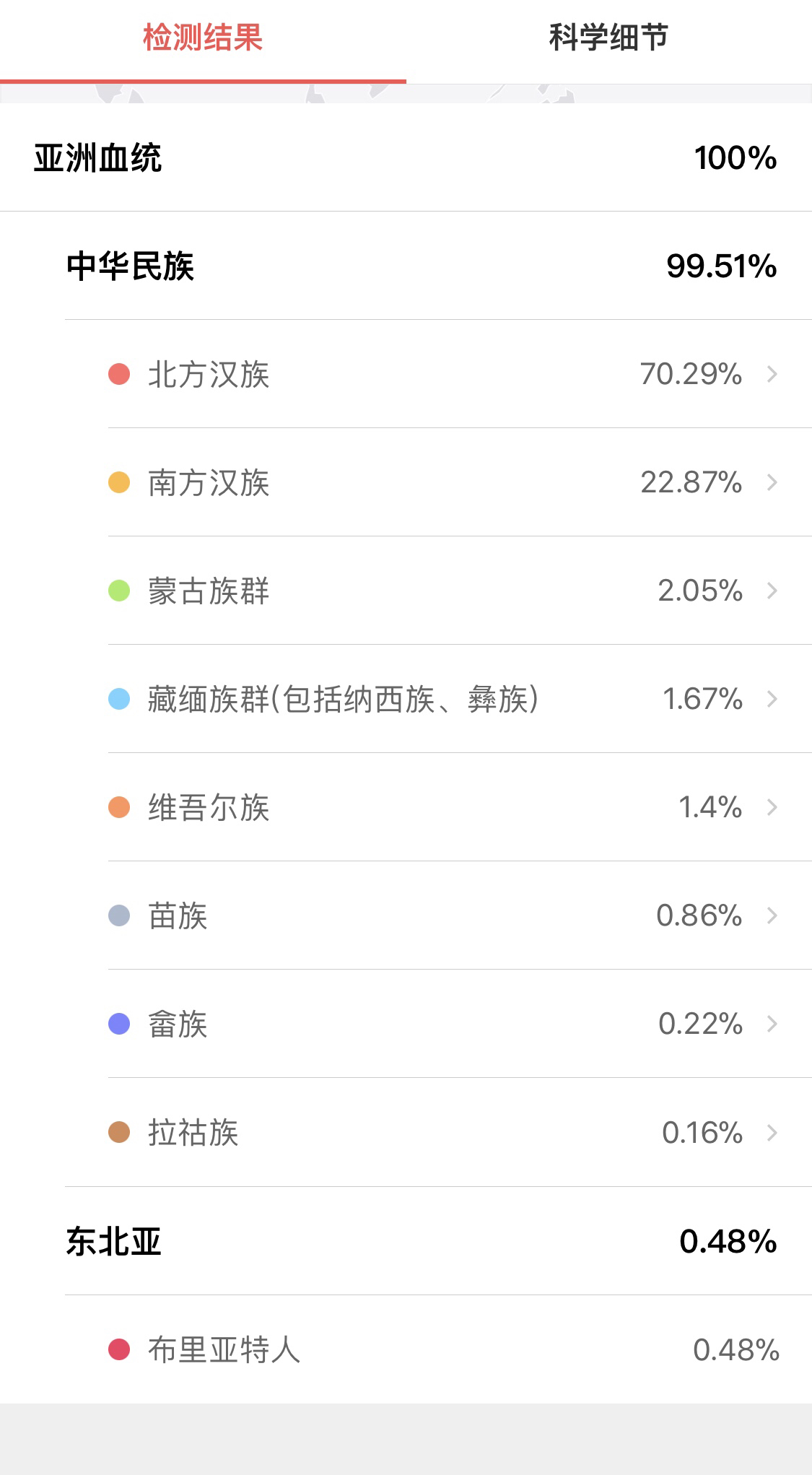Click the green dot beside 蒙古族群
Viewport: 812px width, 1475px height.
[119, 591]
